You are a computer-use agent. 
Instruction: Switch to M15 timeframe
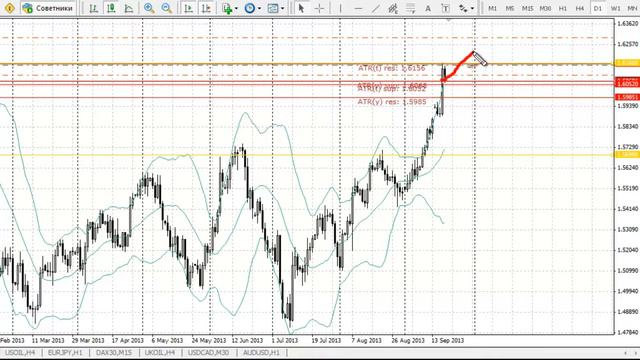point(527,8)
